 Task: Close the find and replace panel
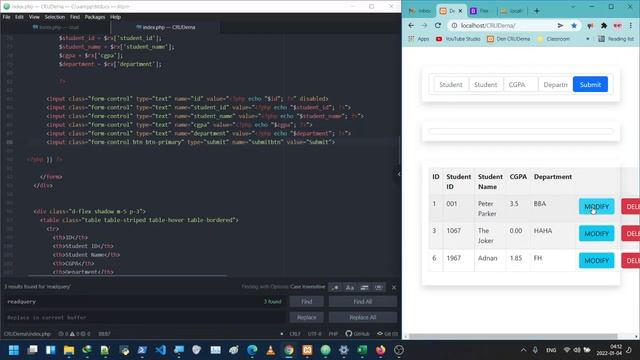click(x=394, y=287)
